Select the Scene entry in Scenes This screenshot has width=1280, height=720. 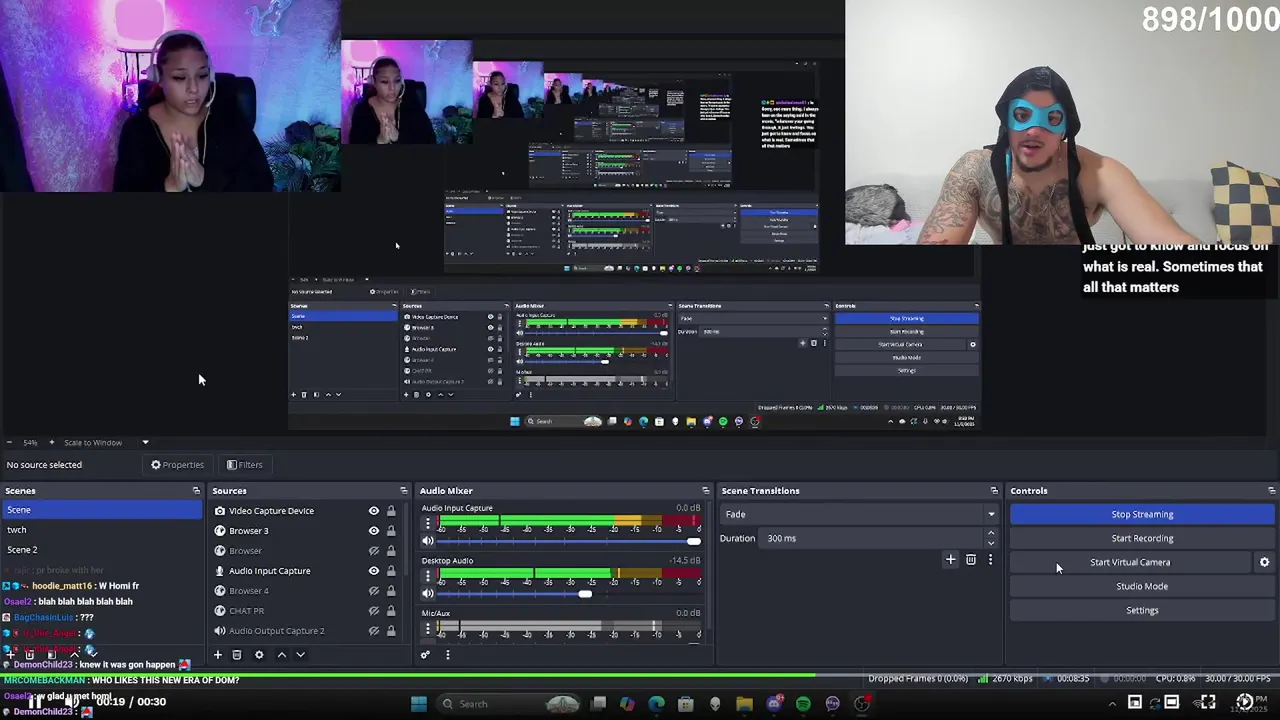(x=101, y=510)
